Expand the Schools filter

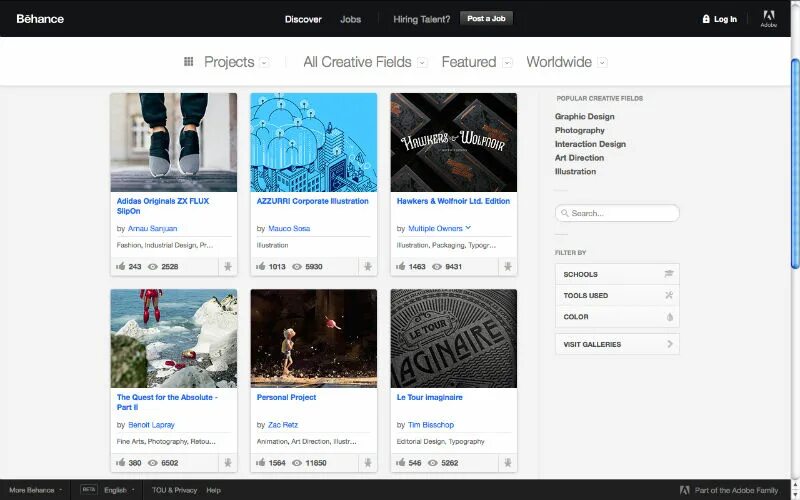(x=617, y=274)
